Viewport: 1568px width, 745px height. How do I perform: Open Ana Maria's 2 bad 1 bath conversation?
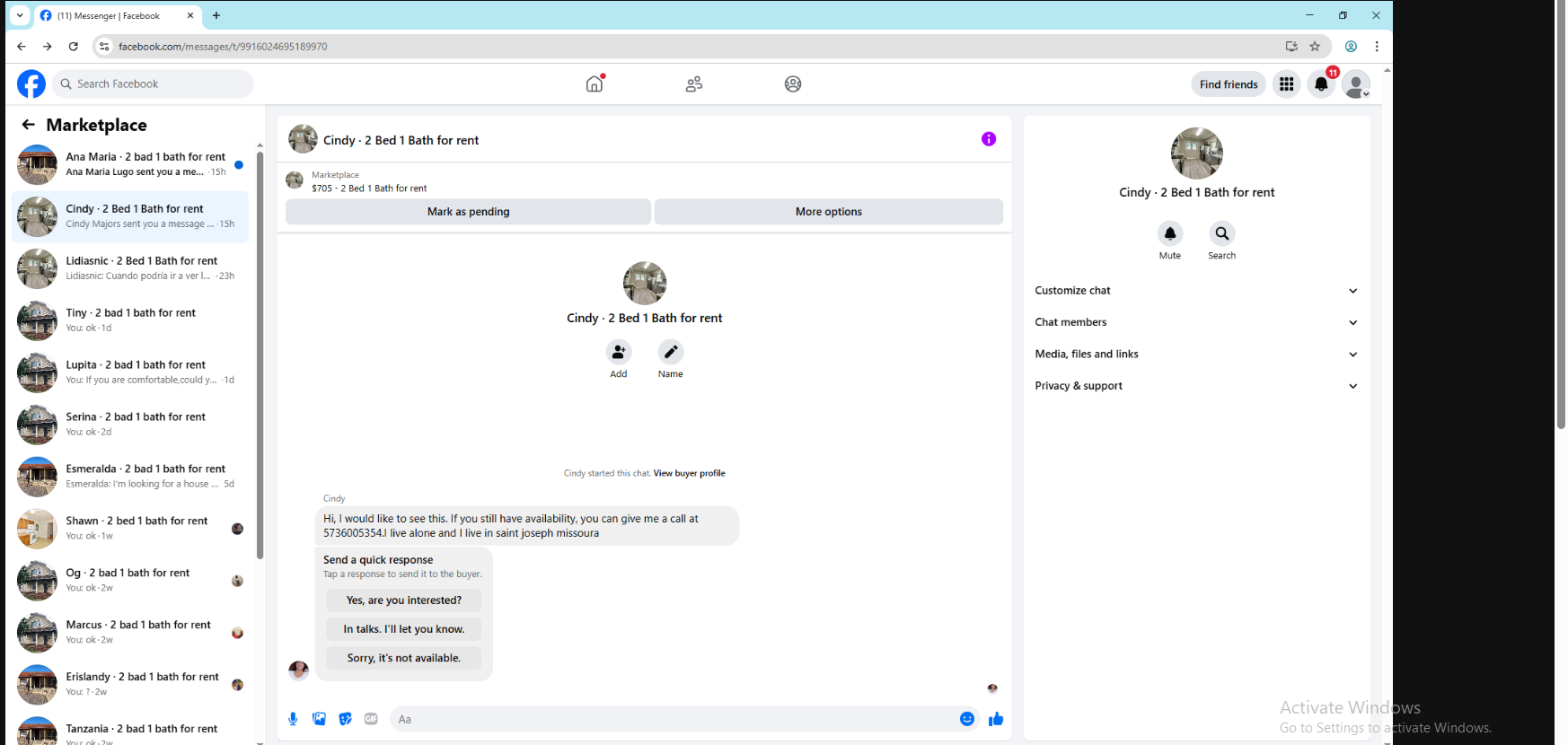pyautogui.click(x=131, y=165)
